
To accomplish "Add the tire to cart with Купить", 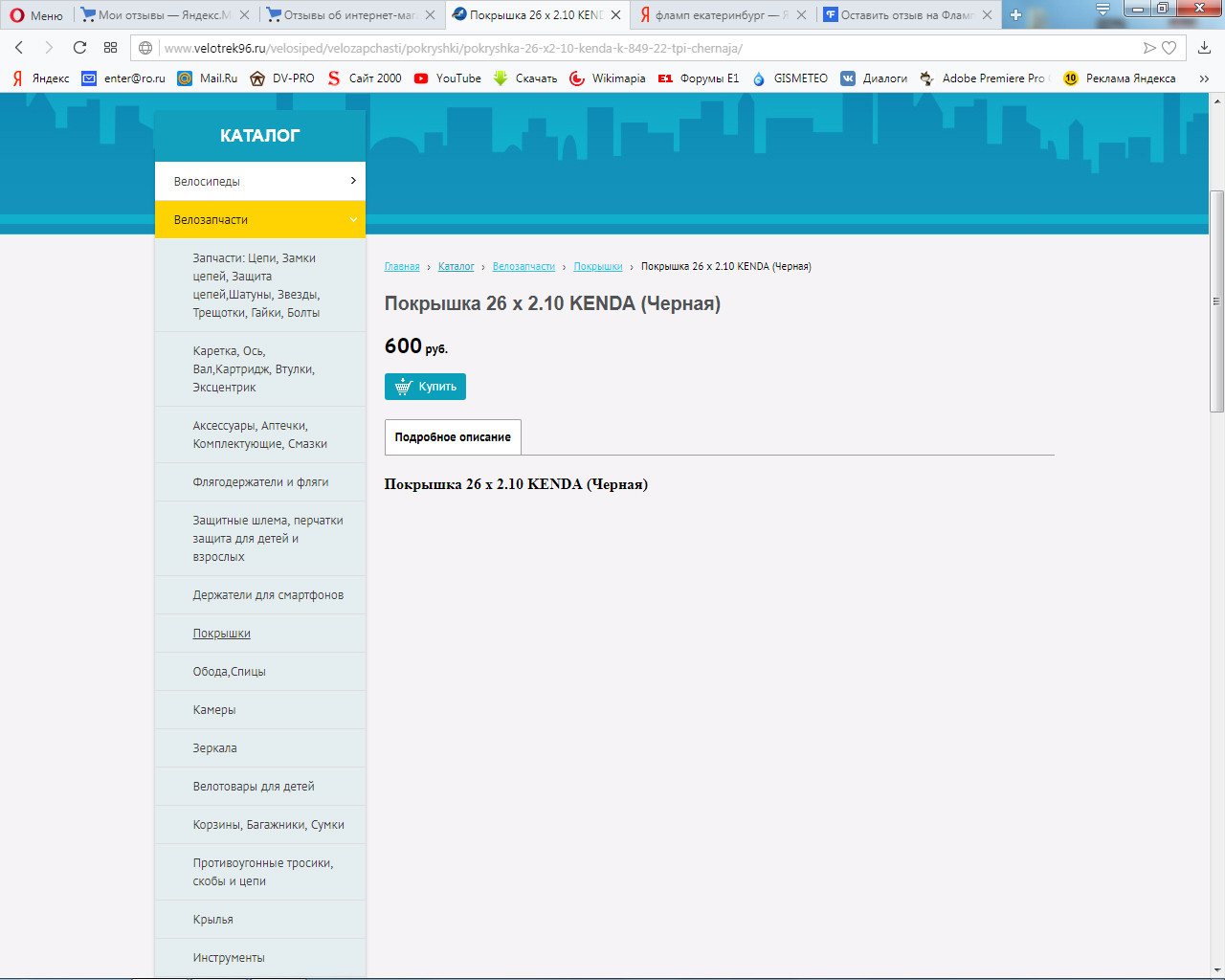I will click(x=425, y=387).
